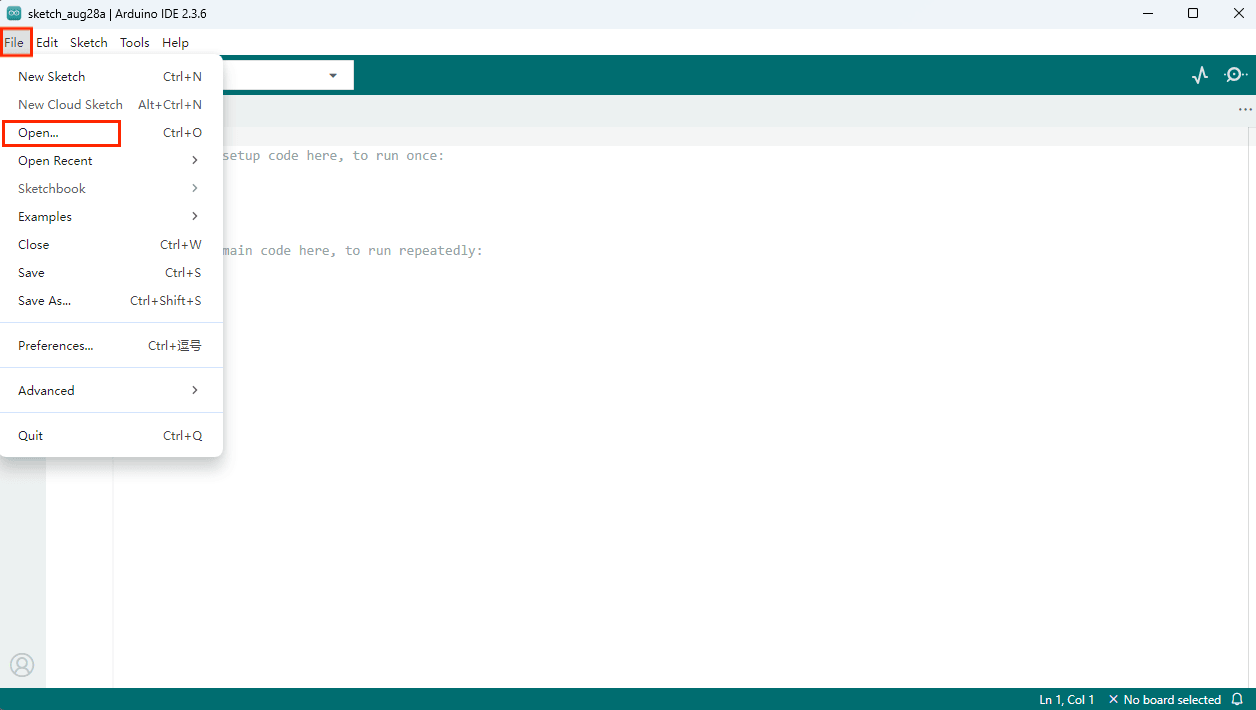
Task: Select Save As... menu entry
Action: tap(111, 300)
